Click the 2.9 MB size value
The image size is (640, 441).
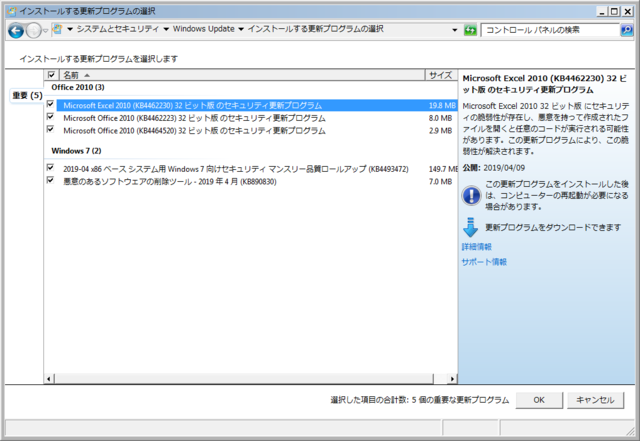440,131
